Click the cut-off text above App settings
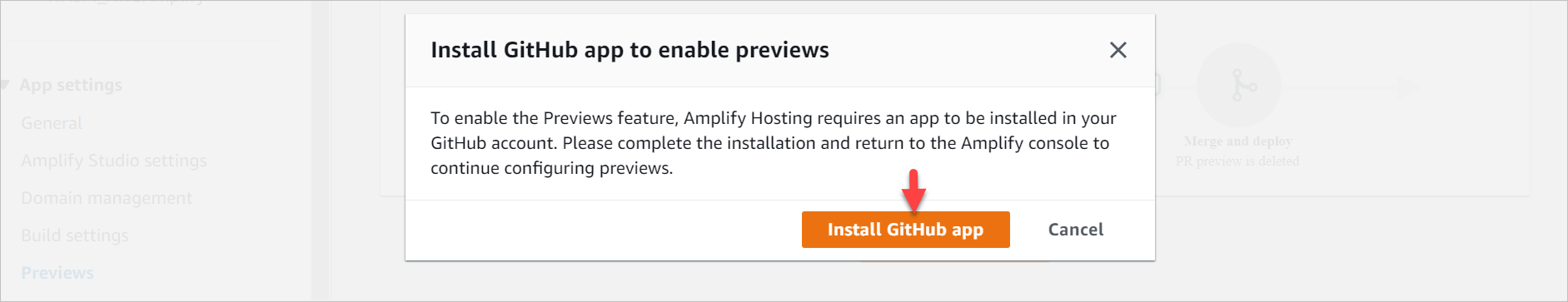The image size is (1568, 302). pyautogui.click(x=125, y=2)
